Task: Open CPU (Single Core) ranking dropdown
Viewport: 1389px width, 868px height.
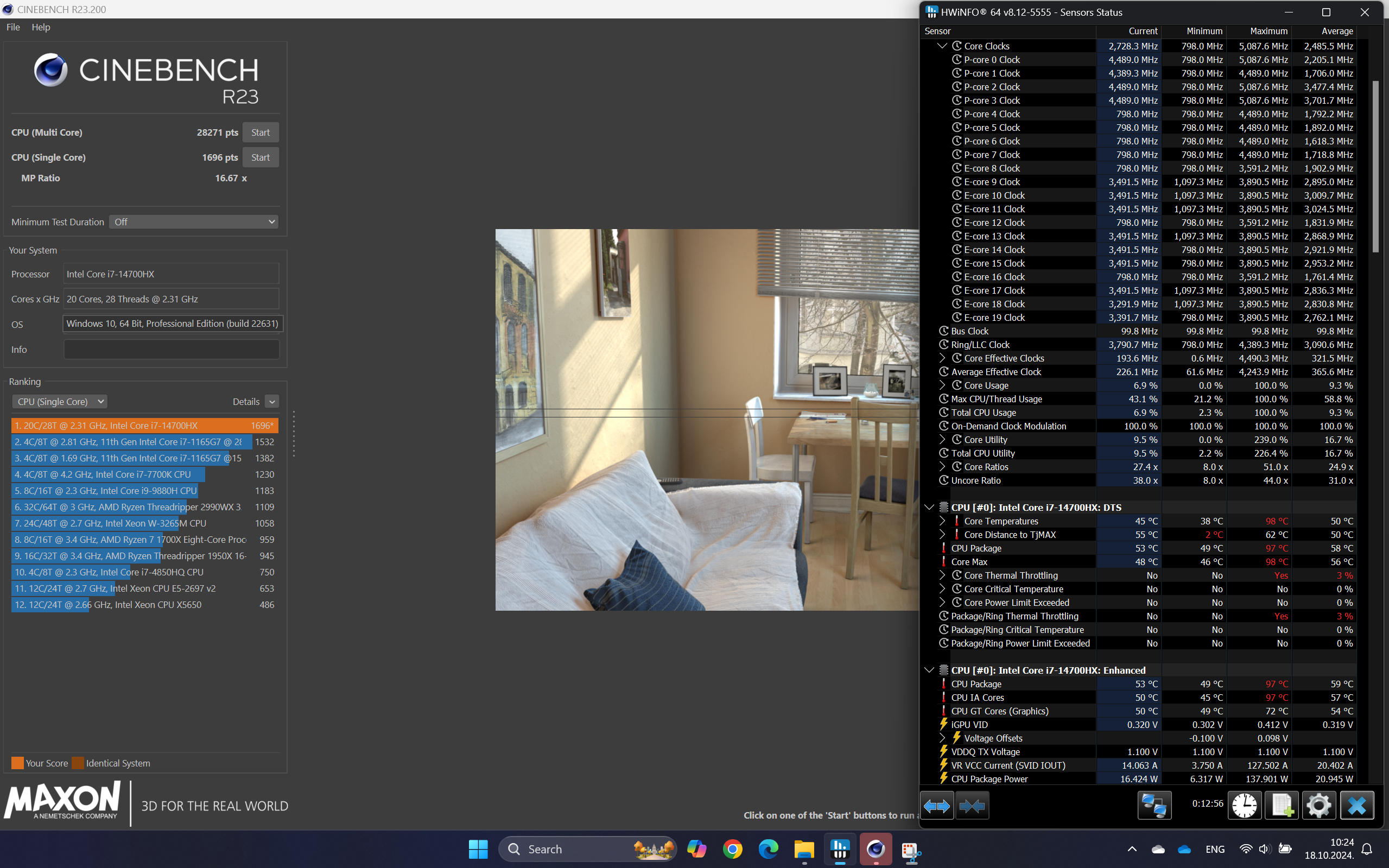Action: pyautogui.click(x=60, y=401)
